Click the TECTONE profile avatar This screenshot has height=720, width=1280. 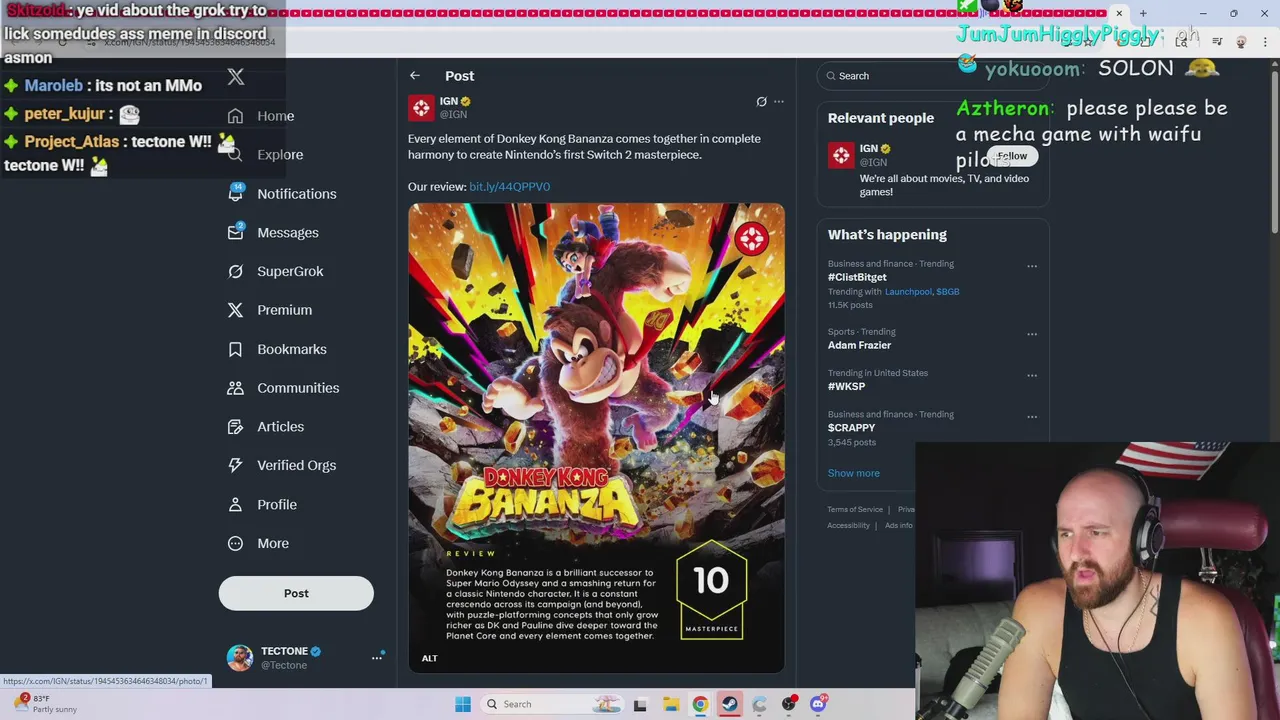click(x=240, y=658)
